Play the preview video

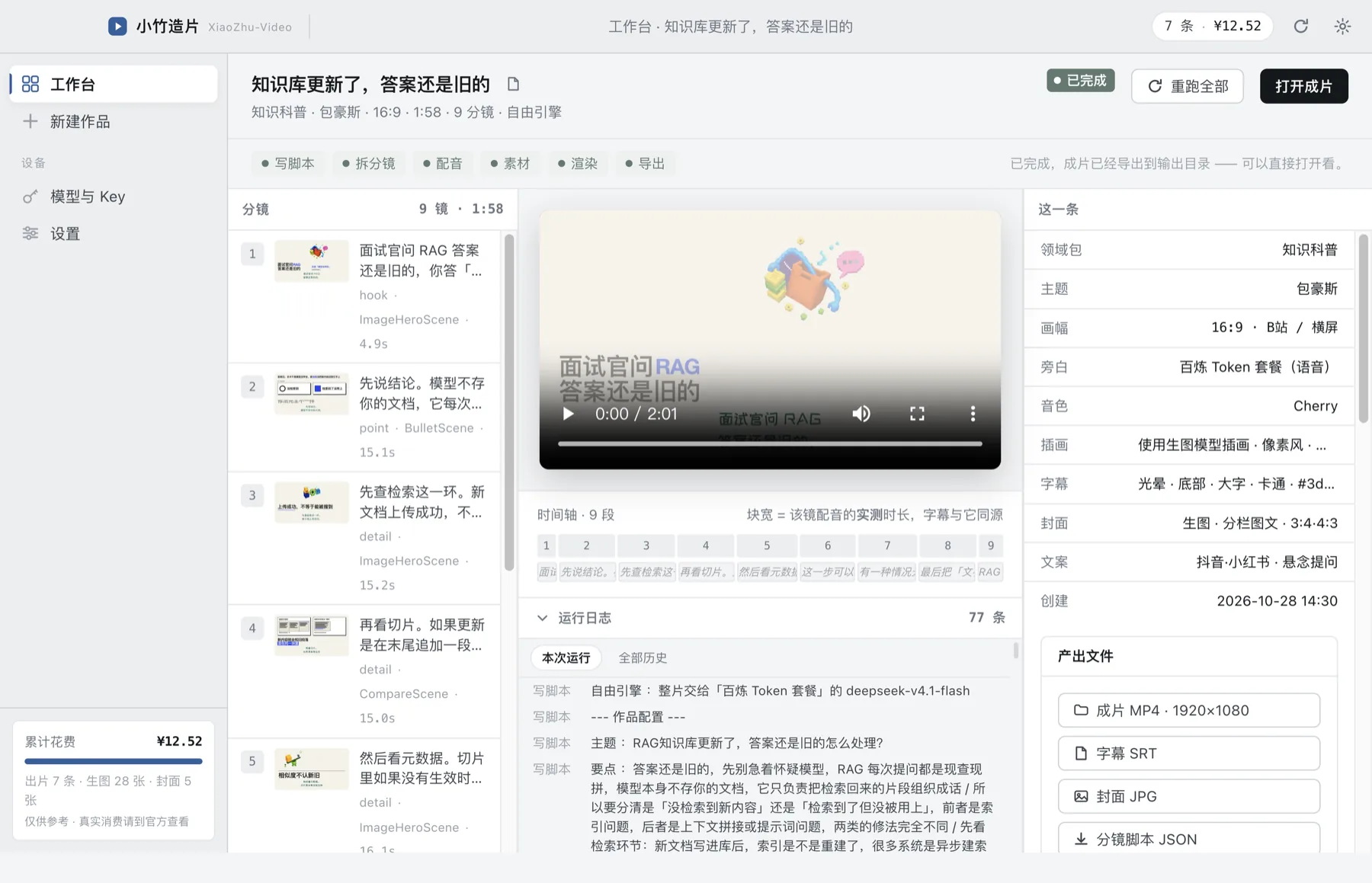(x=568, y=414)
